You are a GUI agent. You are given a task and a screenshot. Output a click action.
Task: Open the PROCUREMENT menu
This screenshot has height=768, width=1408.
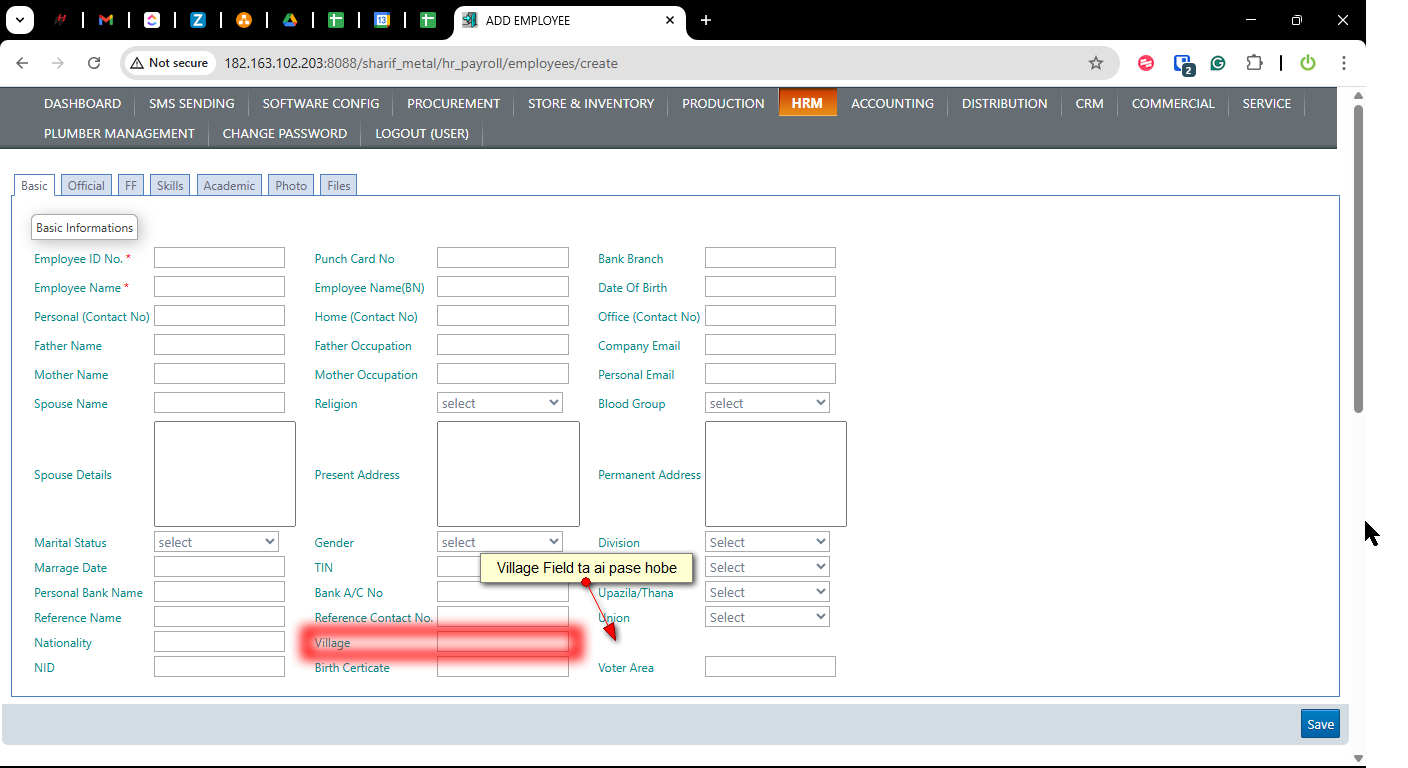point(454,103)
